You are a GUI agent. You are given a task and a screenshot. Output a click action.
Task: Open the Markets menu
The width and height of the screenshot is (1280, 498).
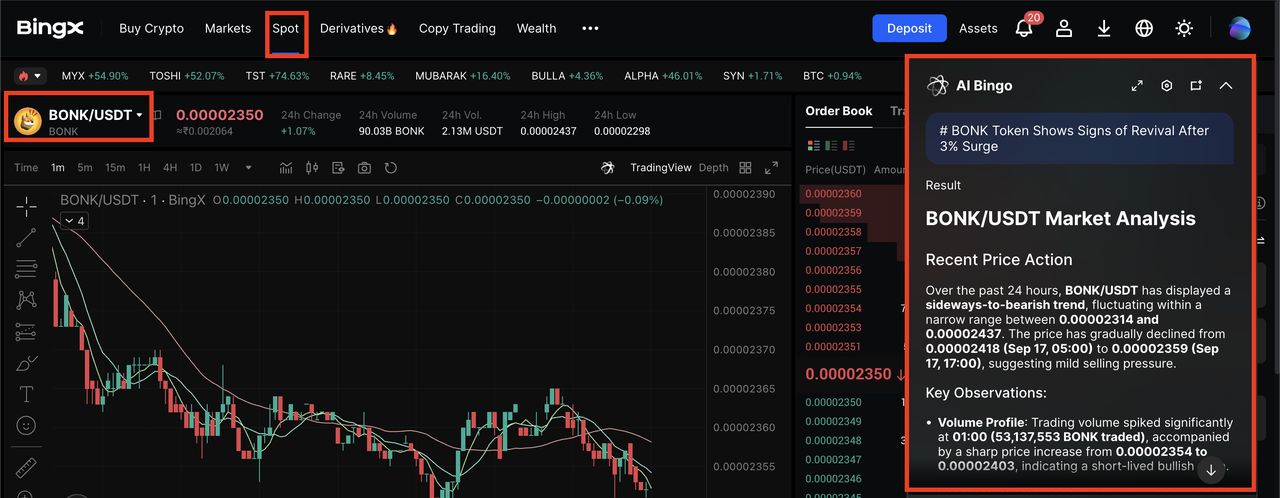pos(228,28)
